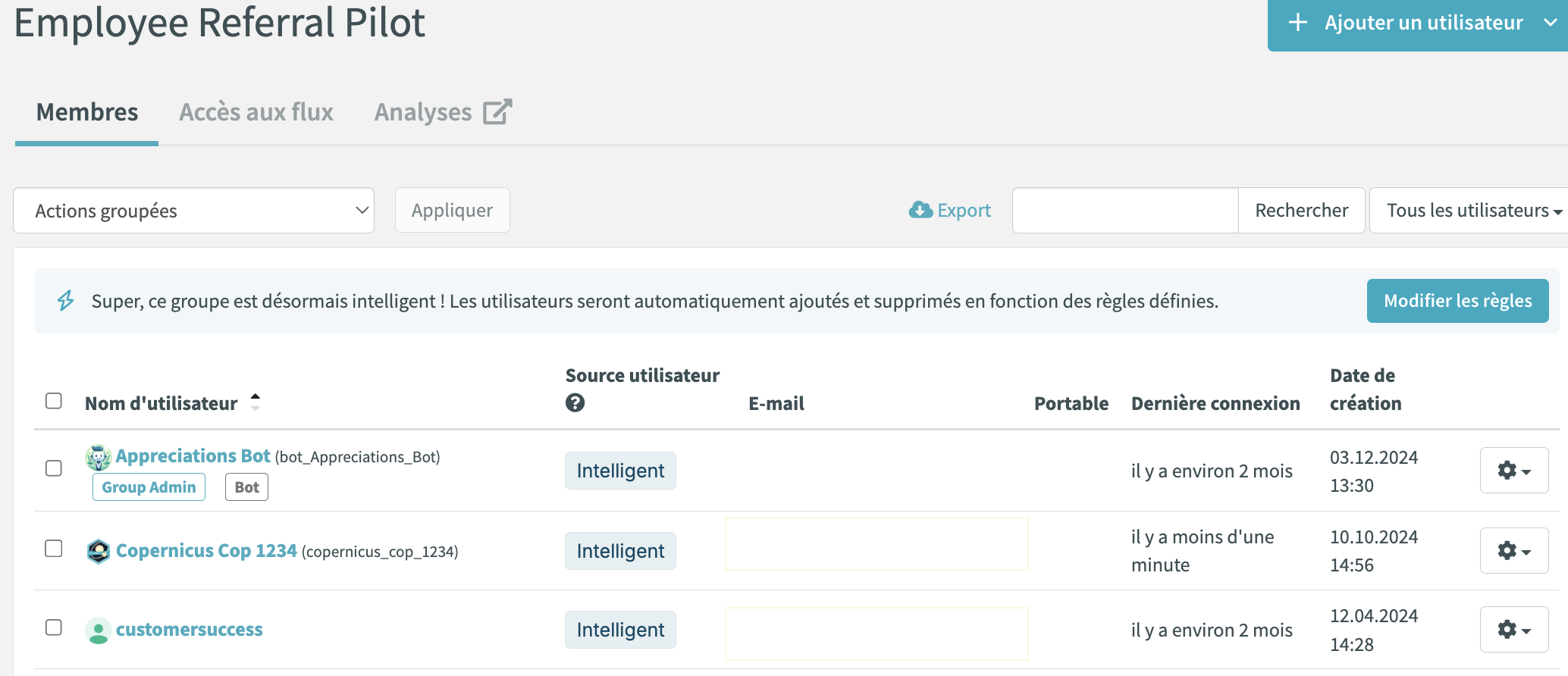Viewport: 1568px width, 676px height.
Task: Click the Source utilisateur help question icon
Action: coord(575,403)
